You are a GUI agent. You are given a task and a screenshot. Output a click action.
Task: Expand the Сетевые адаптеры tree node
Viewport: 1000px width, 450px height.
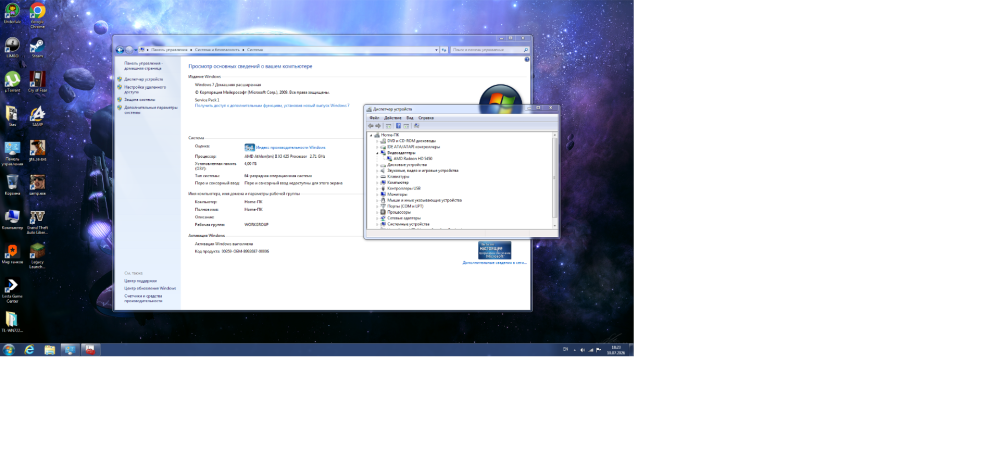coord(377,218)
